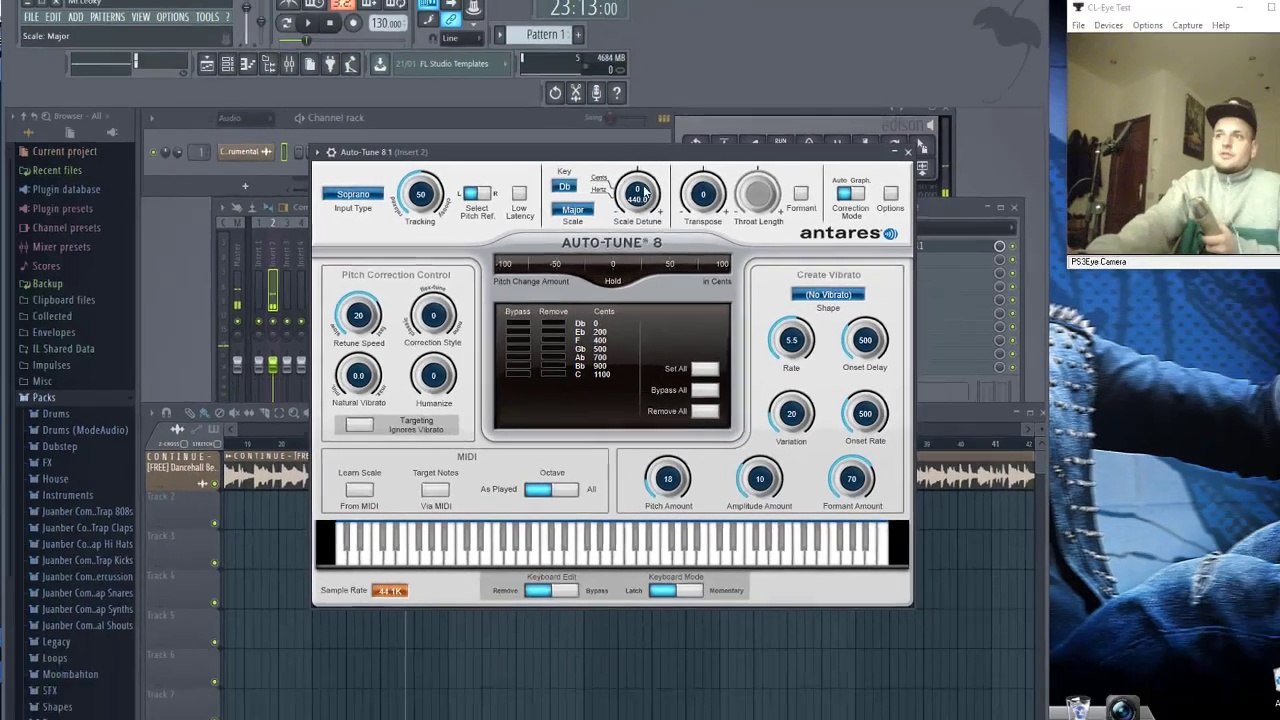Click the Set All button
The height and width of the screenshot is (720, 1280).
(x=705, y=369)
